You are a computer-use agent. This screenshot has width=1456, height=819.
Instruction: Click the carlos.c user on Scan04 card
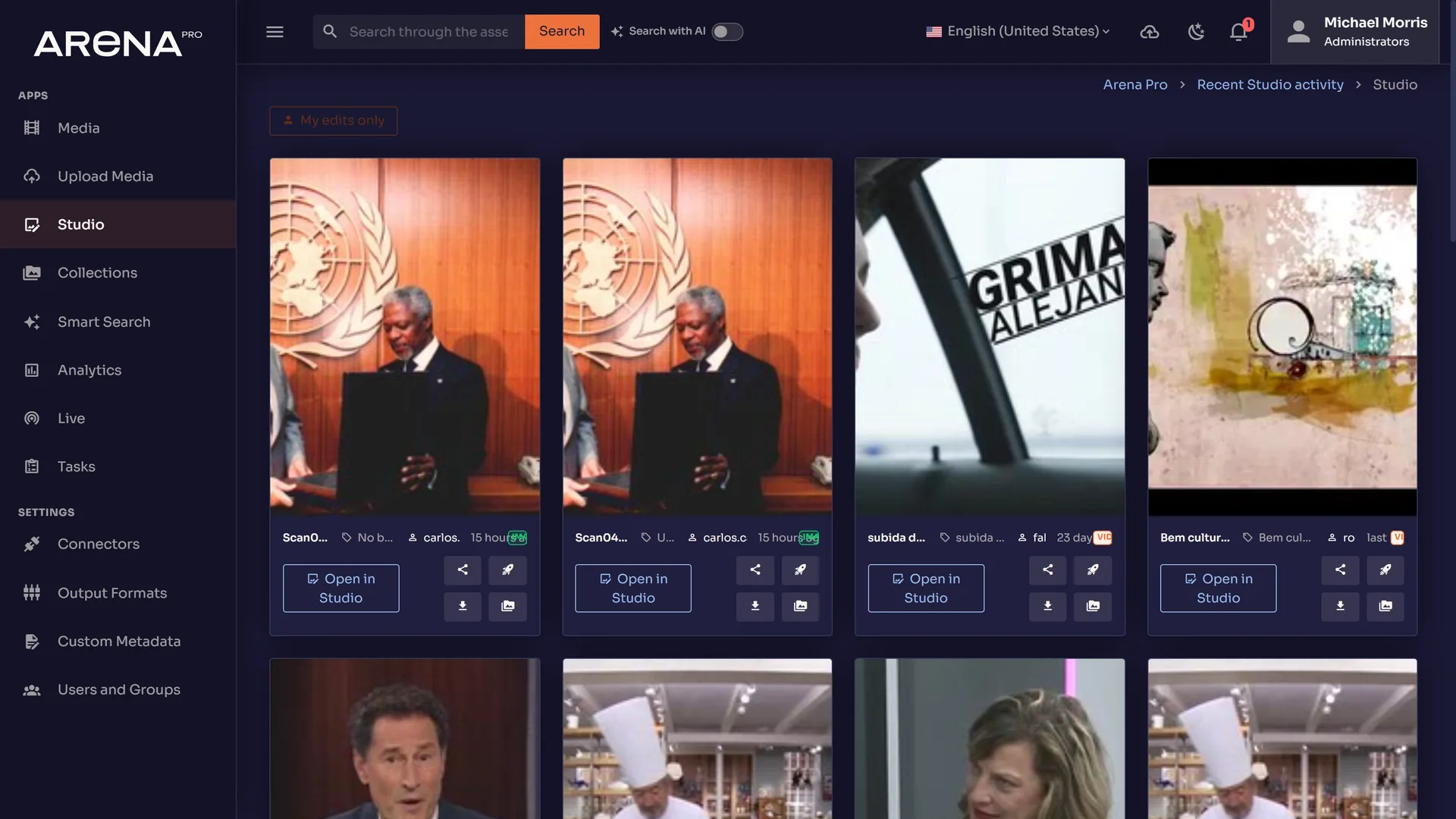tap(717, 538)
